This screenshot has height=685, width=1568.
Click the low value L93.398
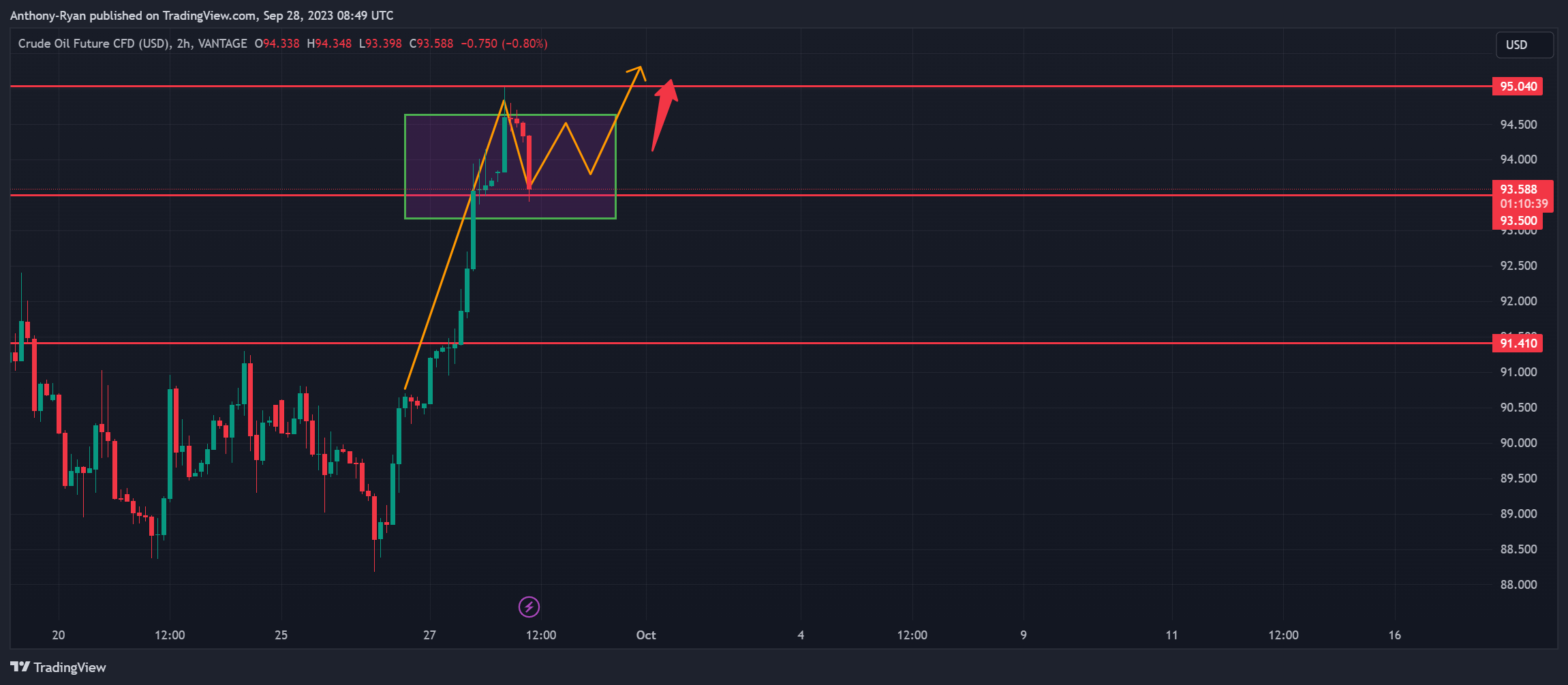(x=380, y=44)
